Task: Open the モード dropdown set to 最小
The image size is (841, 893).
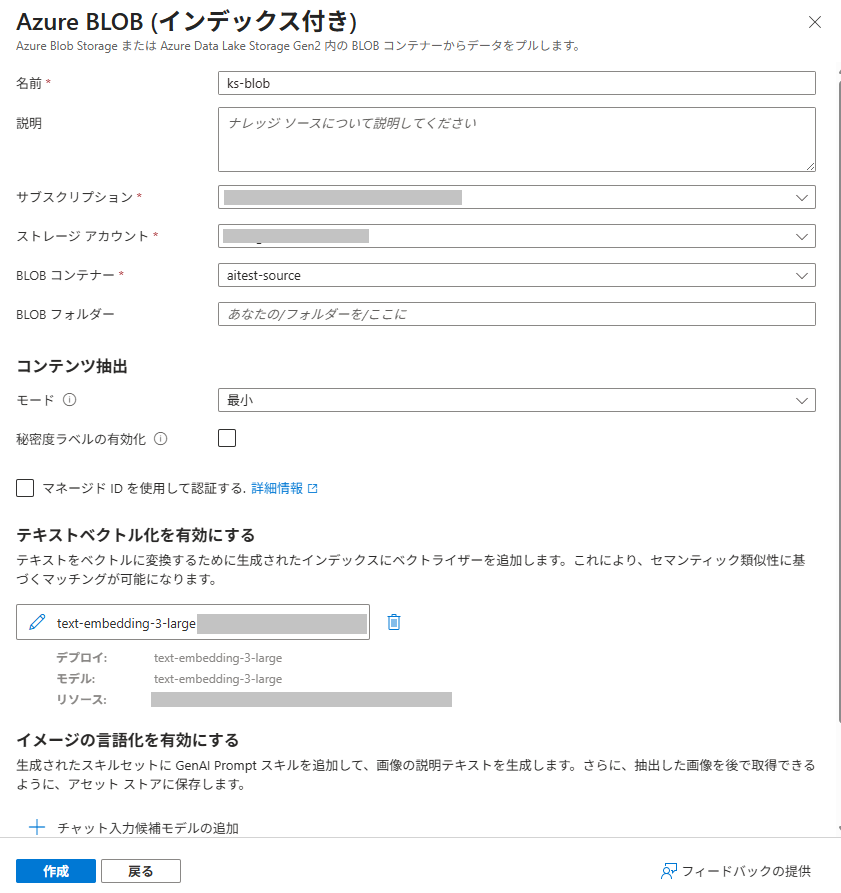Action: coord(516,400)
